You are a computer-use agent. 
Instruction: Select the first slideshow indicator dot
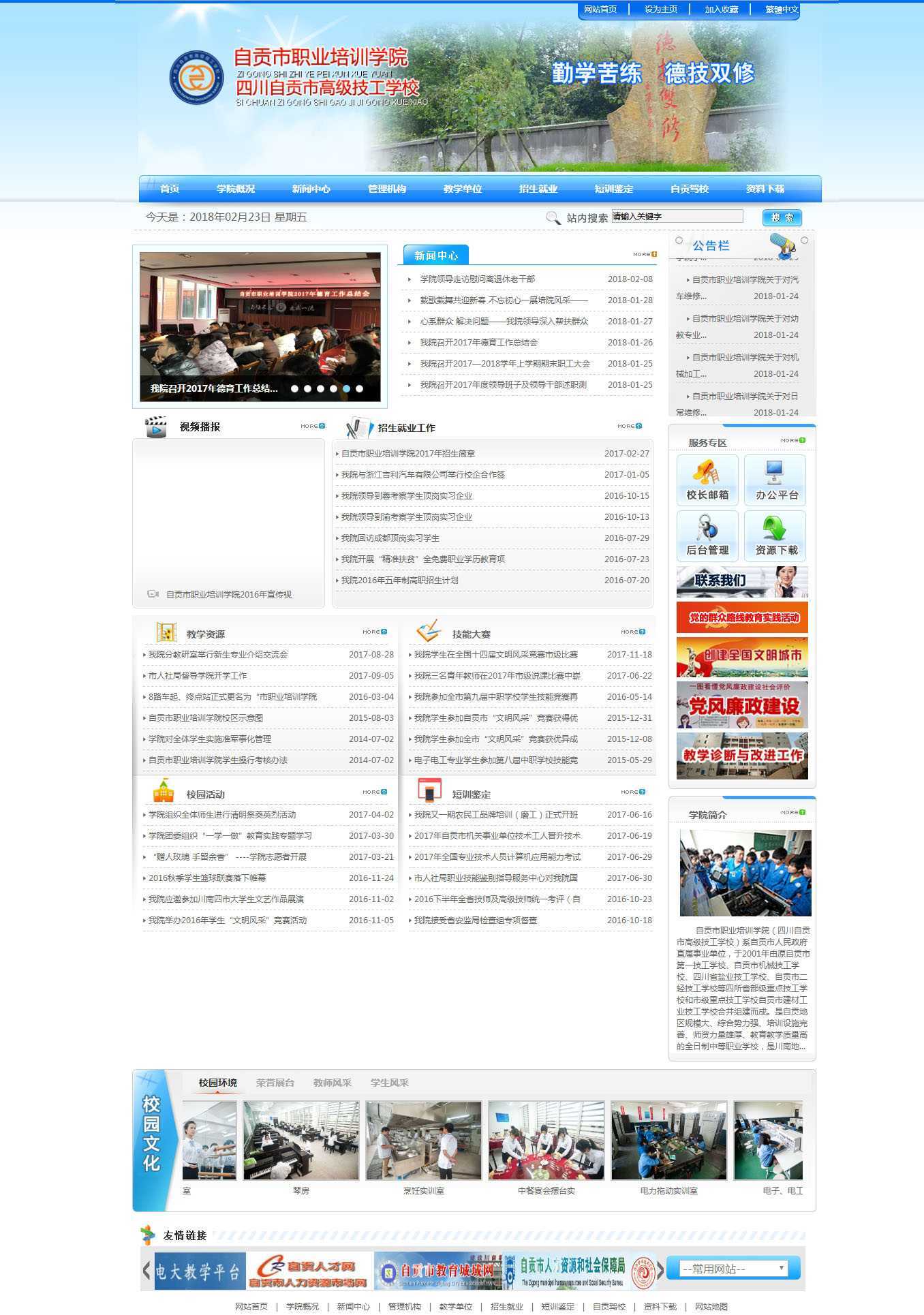click(x=294, y=388)
